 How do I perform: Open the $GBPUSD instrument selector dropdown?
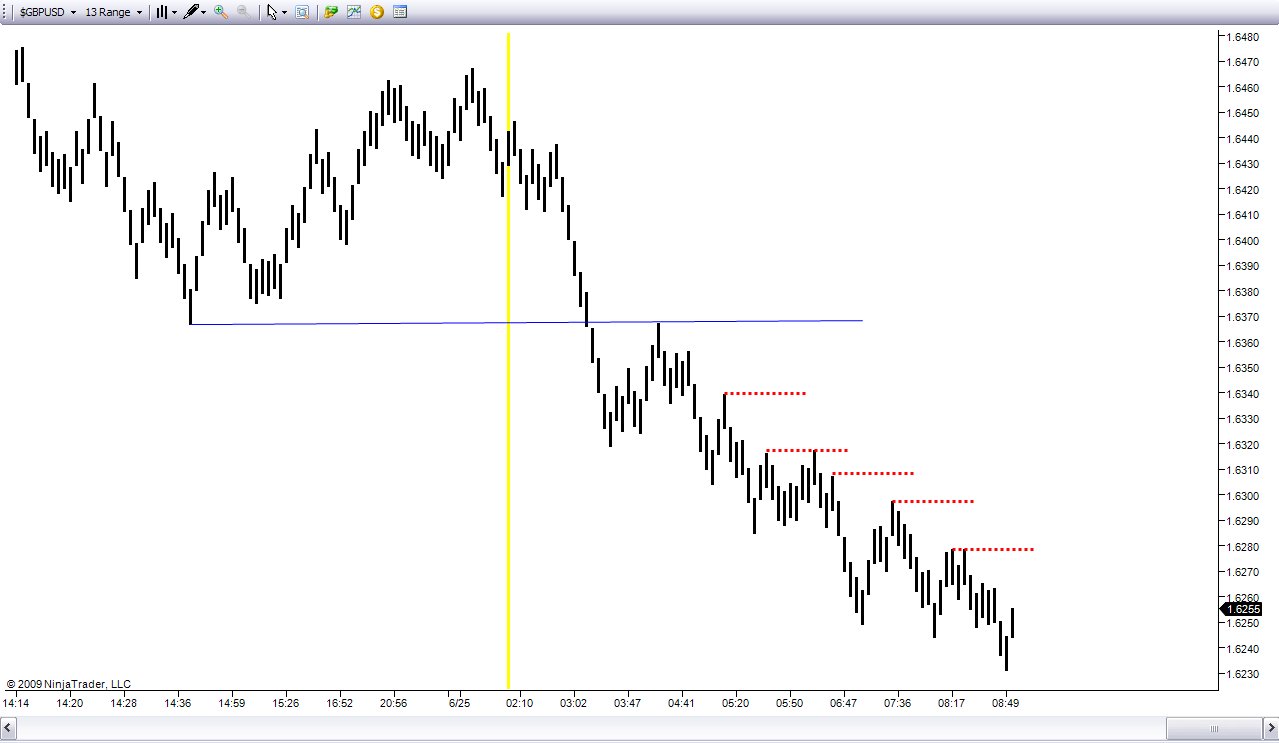(x=47, y=13)
